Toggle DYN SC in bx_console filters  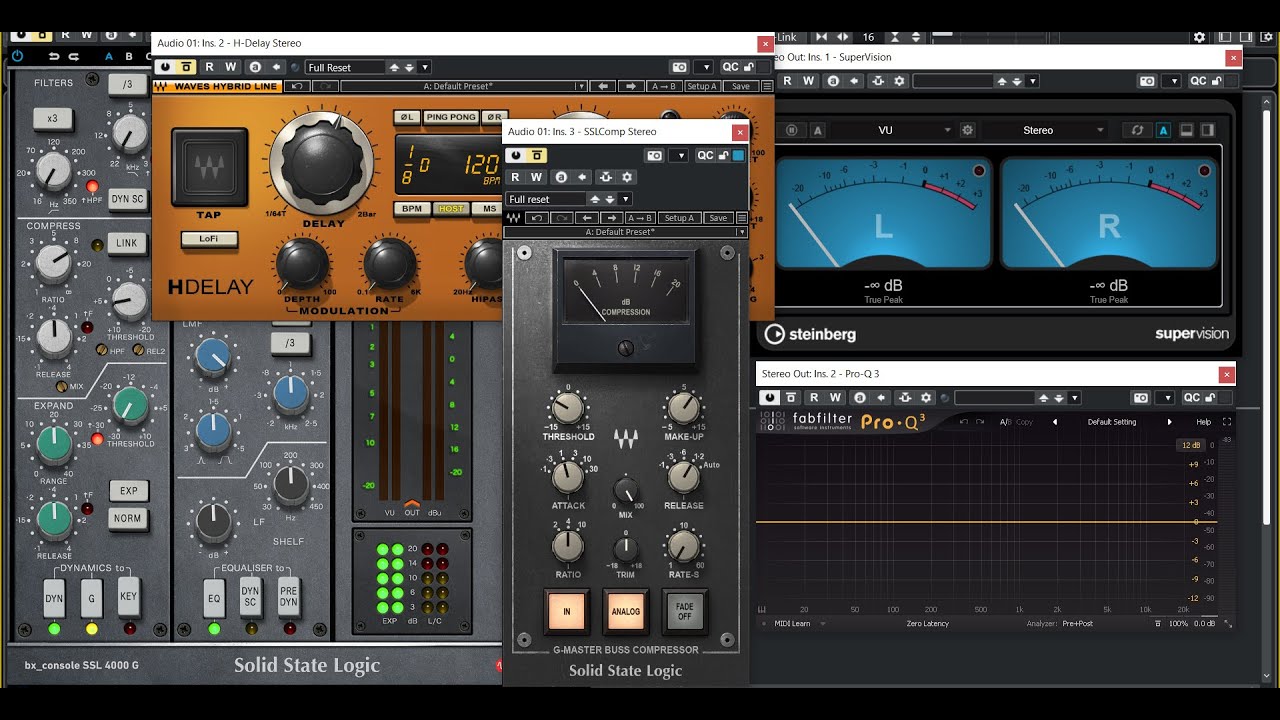127,199
